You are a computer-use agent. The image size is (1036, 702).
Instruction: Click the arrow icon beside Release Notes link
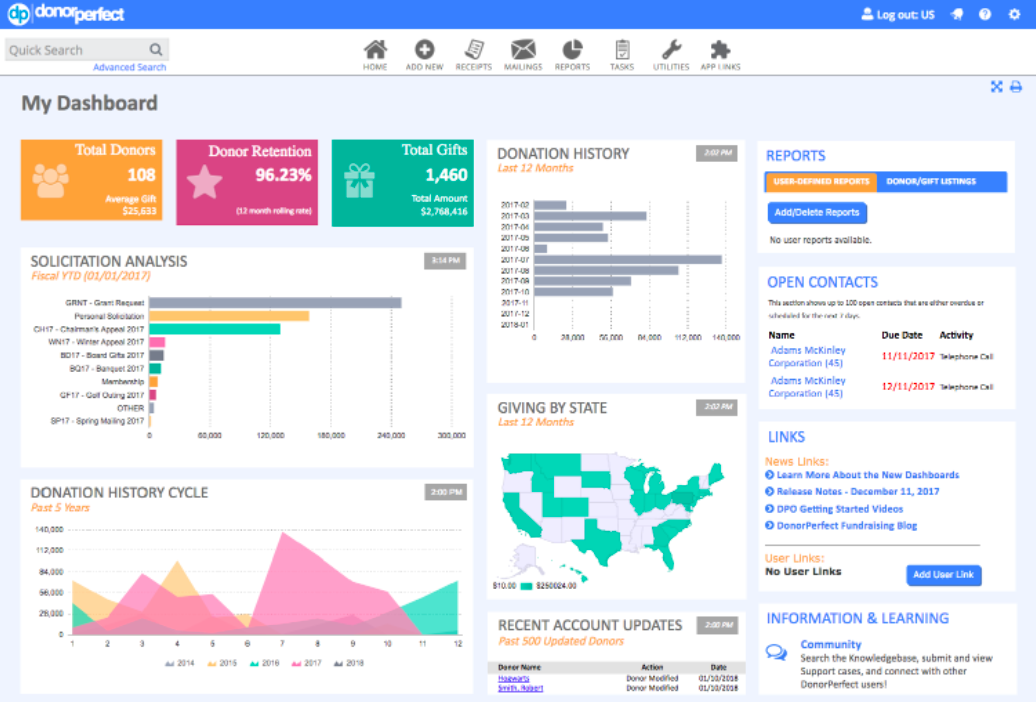[x=770, y=491]
